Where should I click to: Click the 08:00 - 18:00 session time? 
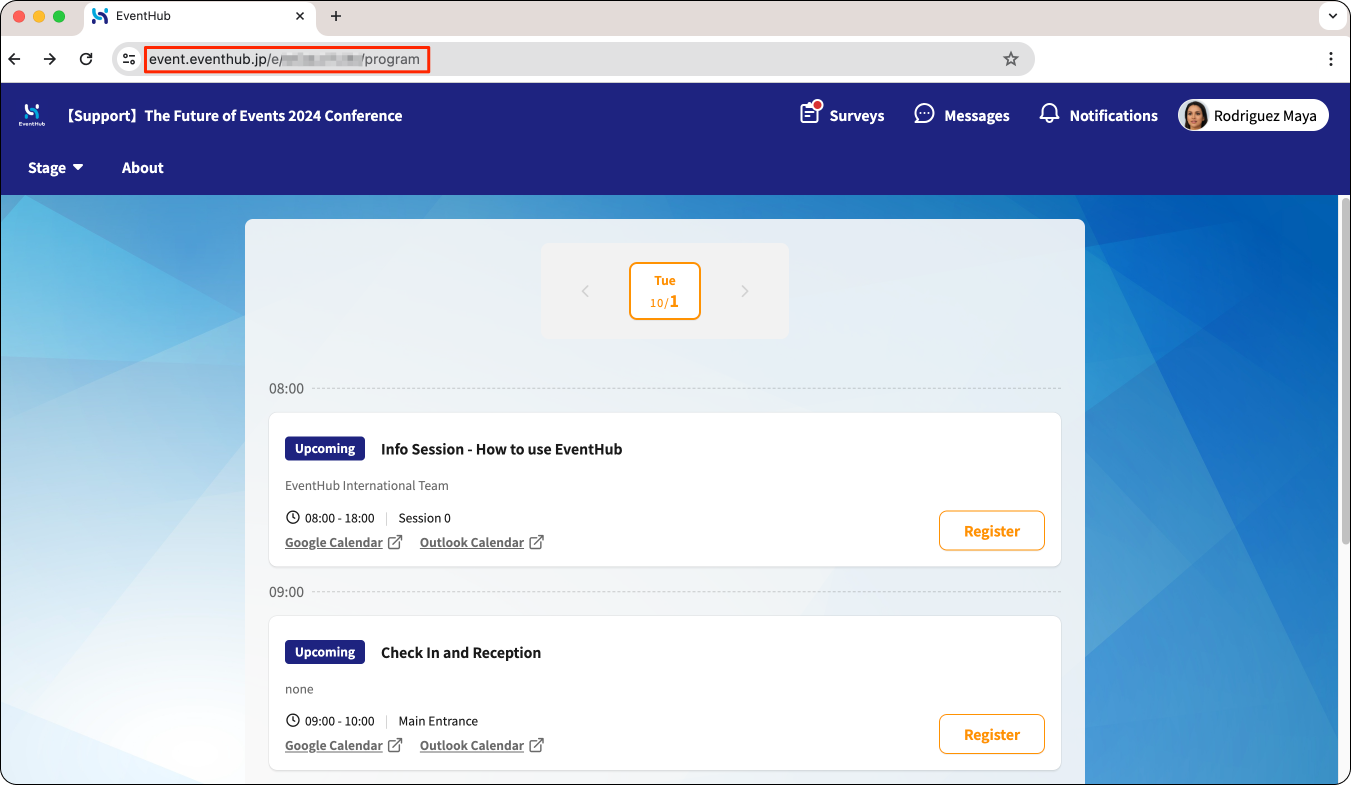(x=340, y=518)
